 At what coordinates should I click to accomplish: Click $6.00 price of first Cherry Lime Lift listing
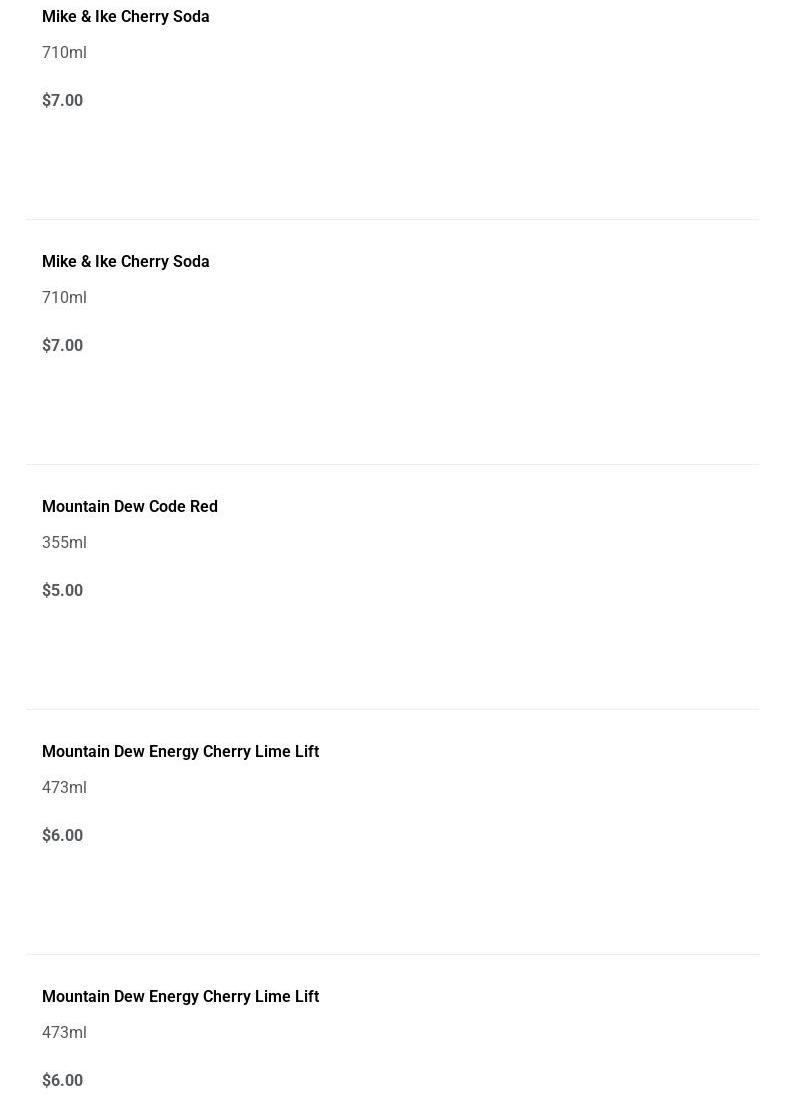click(x=62, y=836)
